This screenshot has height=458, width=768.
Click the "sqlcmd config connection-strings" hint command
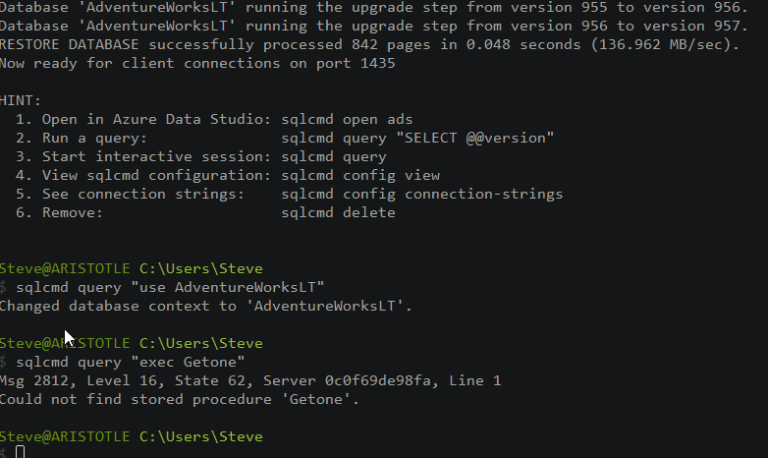[421, 194]
